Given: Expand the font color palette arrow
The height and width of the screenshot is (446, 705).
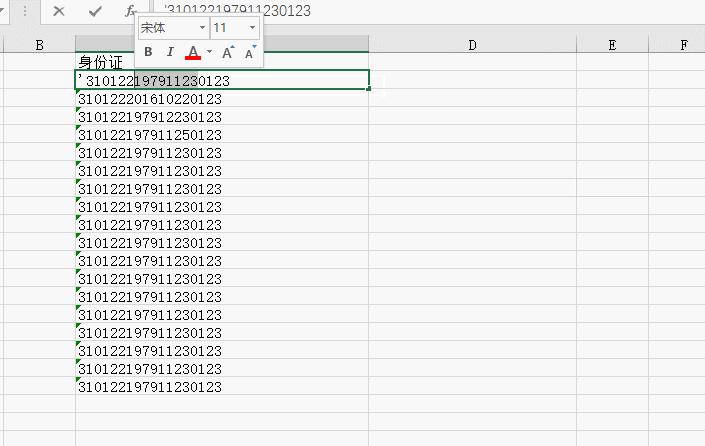Looking at the screenshot, I should [x=209, y=52].
